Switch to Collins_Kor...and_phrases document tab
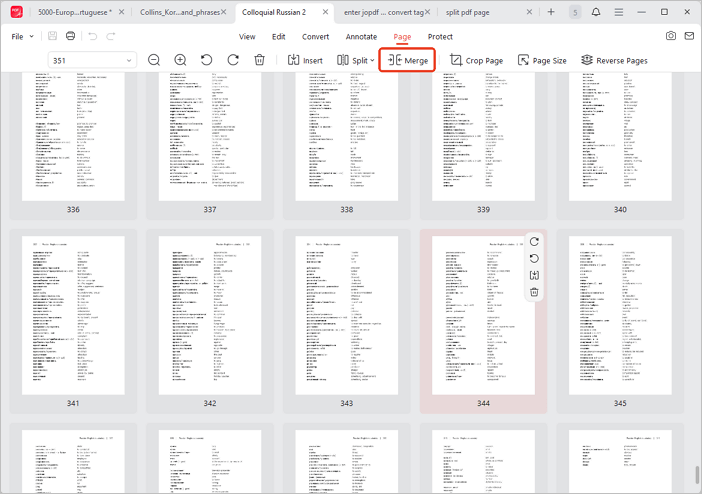The image size is (702, 494). click(180, 12)
